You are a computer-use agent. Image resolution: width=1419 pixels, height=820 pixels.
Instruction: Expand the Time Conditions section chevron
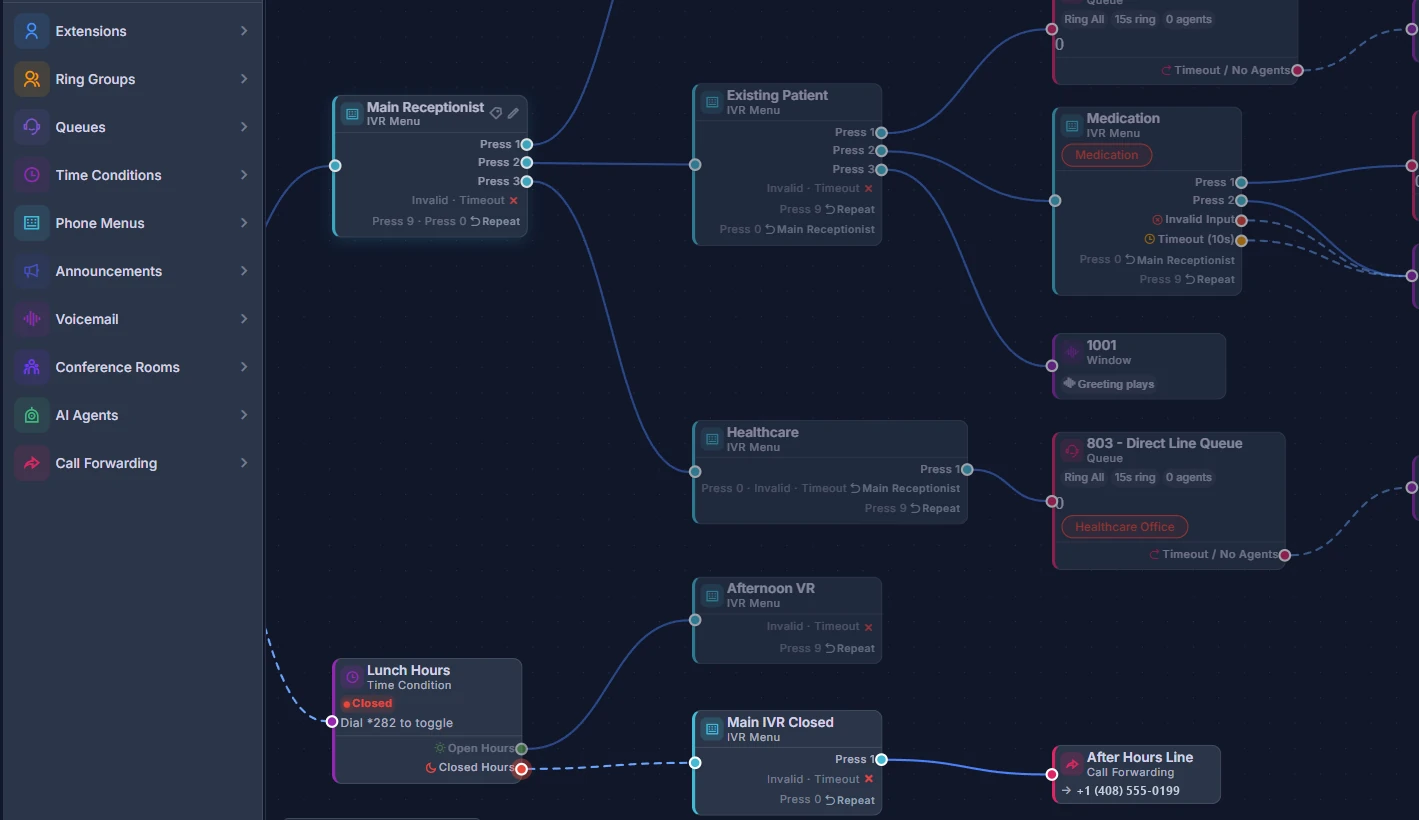pos(244,175)
